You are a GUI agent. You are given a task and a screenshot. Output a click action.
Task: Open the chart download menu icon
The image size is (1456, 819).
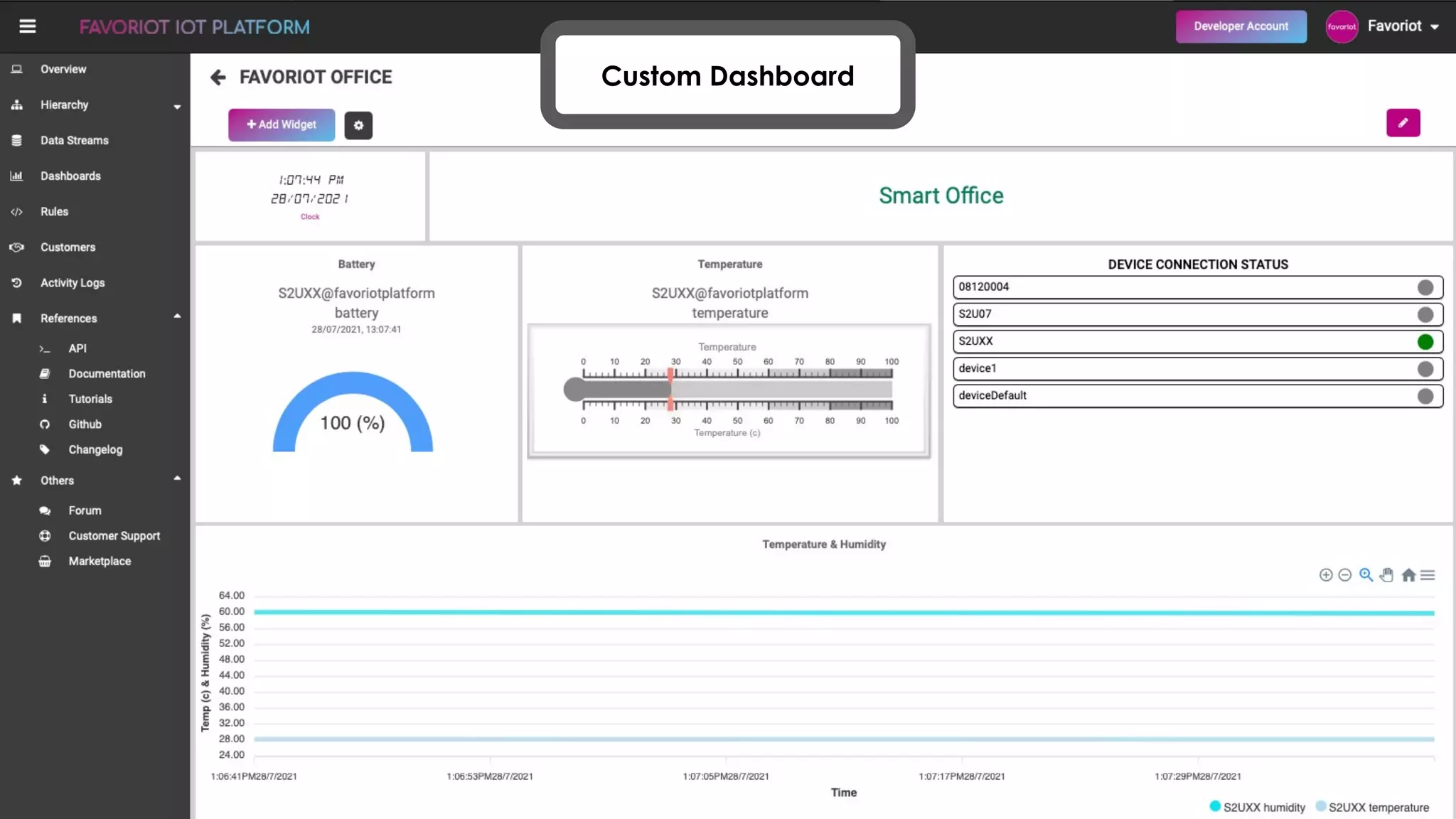click(x=1428, y=574)
